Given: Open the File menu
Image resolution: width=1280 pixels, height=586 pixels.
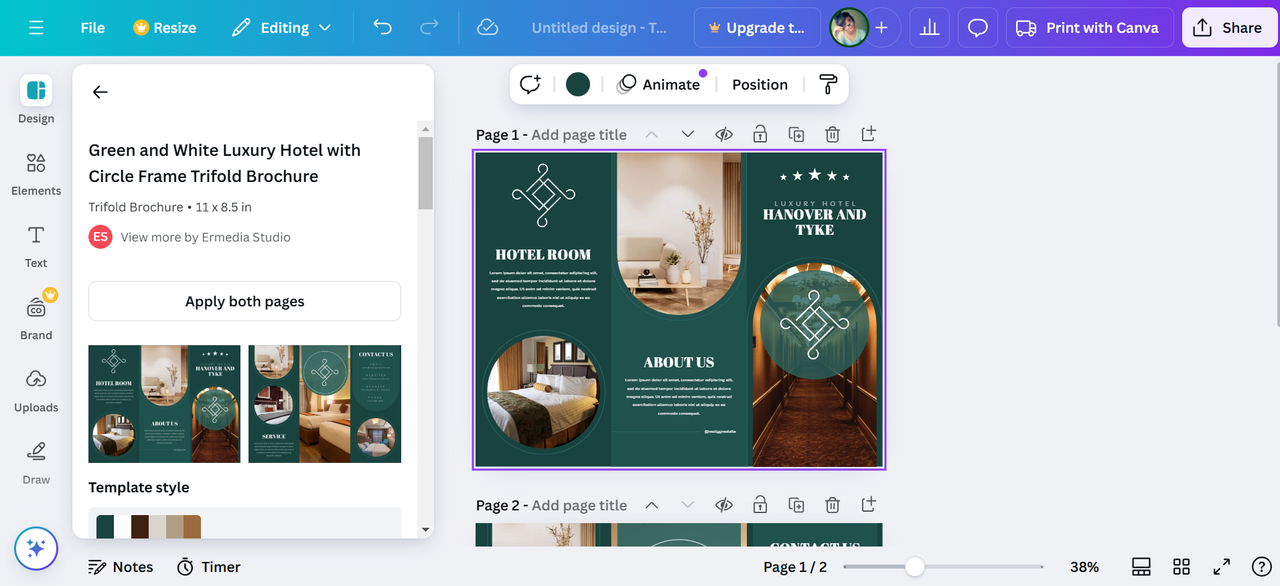Looking at the screenshot, I should [x=93, y=28].
